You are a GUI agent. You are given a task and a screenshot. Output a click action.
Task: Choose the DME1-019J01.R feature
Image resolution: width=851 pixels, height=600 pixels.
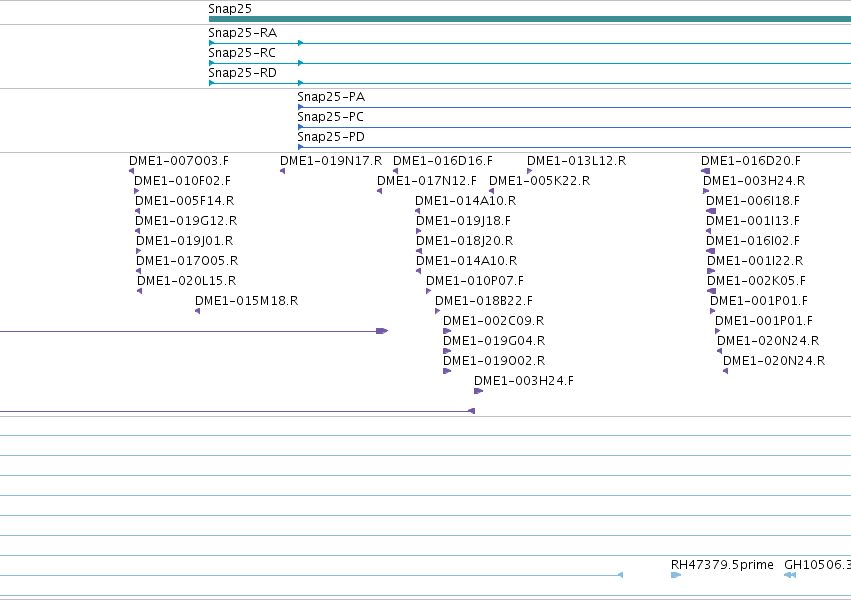pyautogui.click(x=185, y=241)
